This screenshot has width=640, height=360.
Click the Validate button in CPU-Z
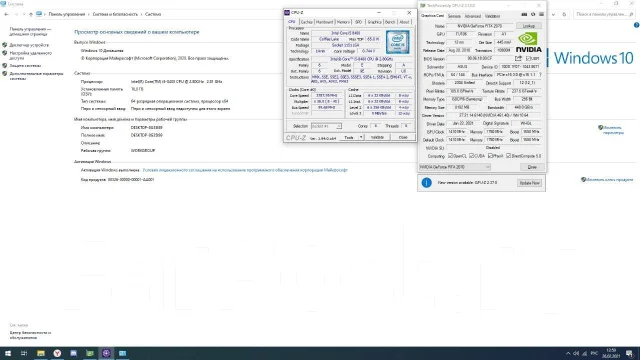[377, 138]
